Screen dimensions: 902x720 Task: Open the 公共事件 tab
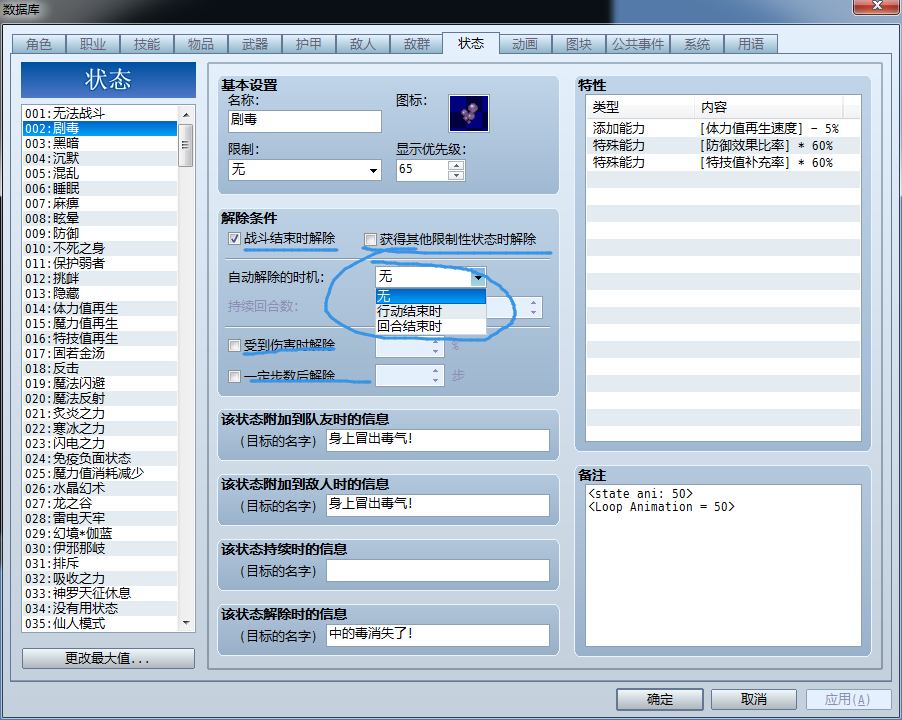pyautogui.click(x=637, y=44)
